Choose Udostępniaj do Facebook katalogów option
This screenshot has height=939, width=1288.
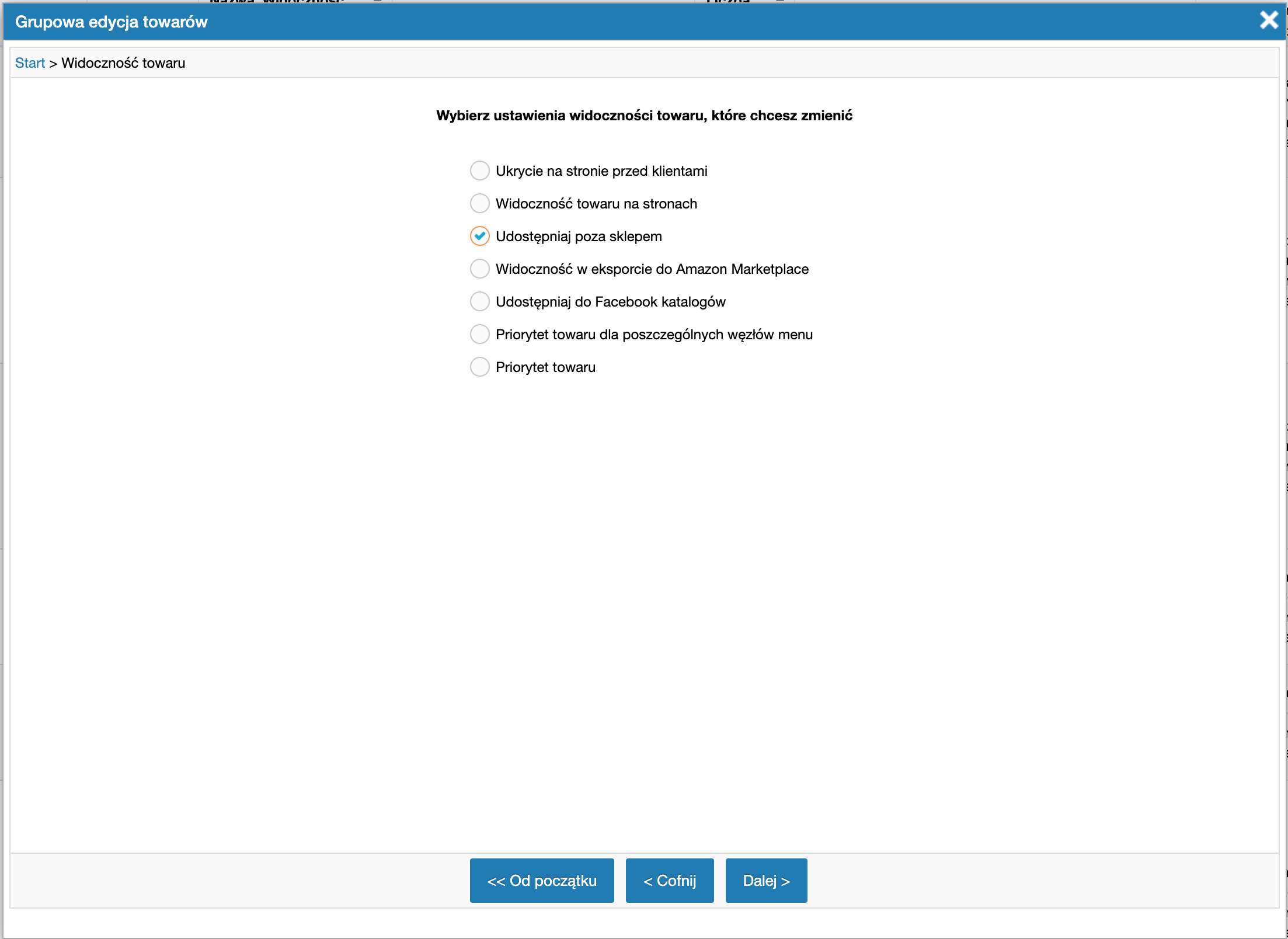point(480,301)
